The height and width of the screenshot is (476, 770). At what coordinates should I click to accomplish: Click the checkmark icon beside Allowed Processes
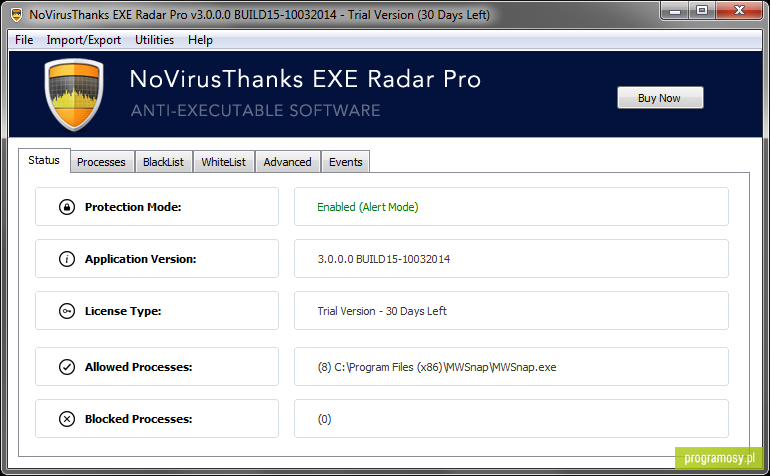[67, 367]
